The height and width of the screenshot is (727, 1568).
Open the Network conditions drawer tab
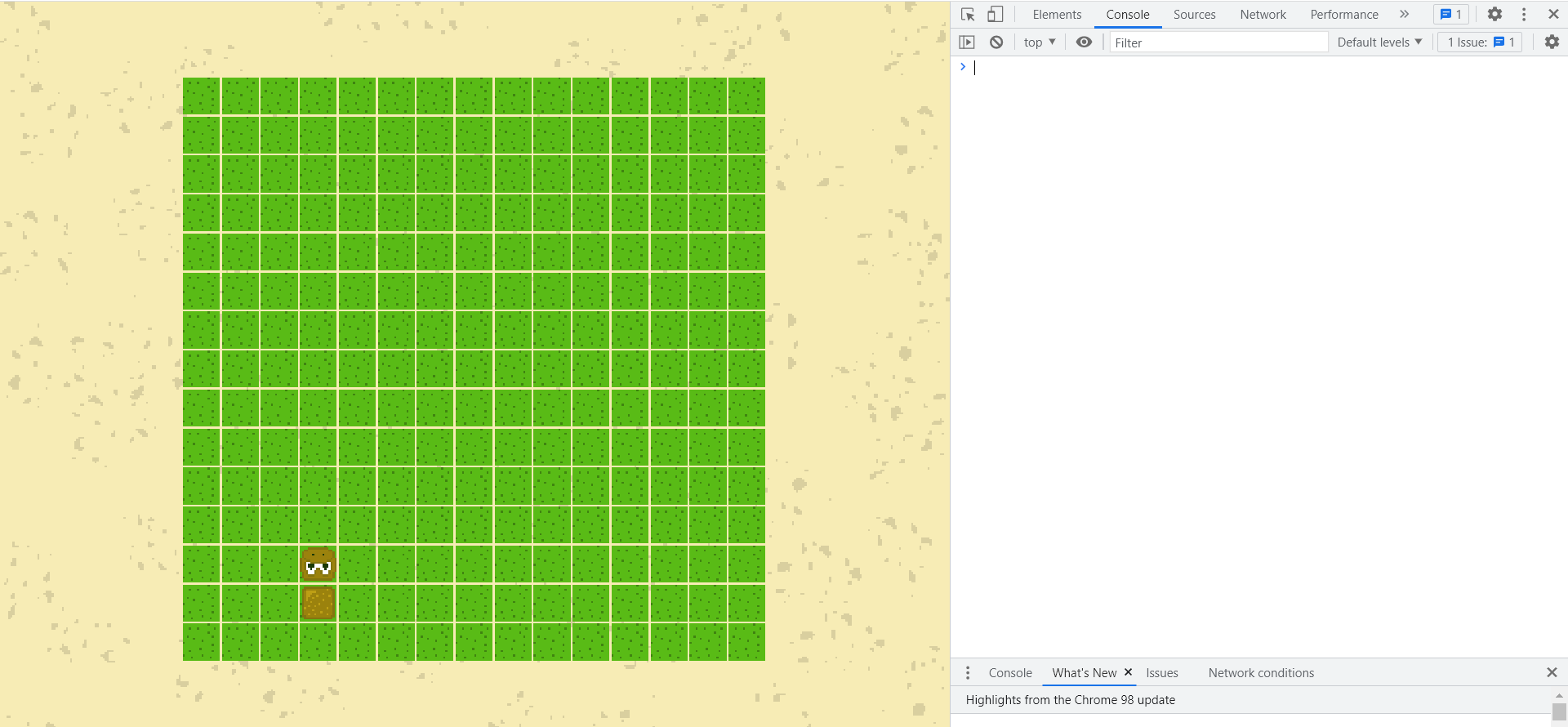point(1261,673)
